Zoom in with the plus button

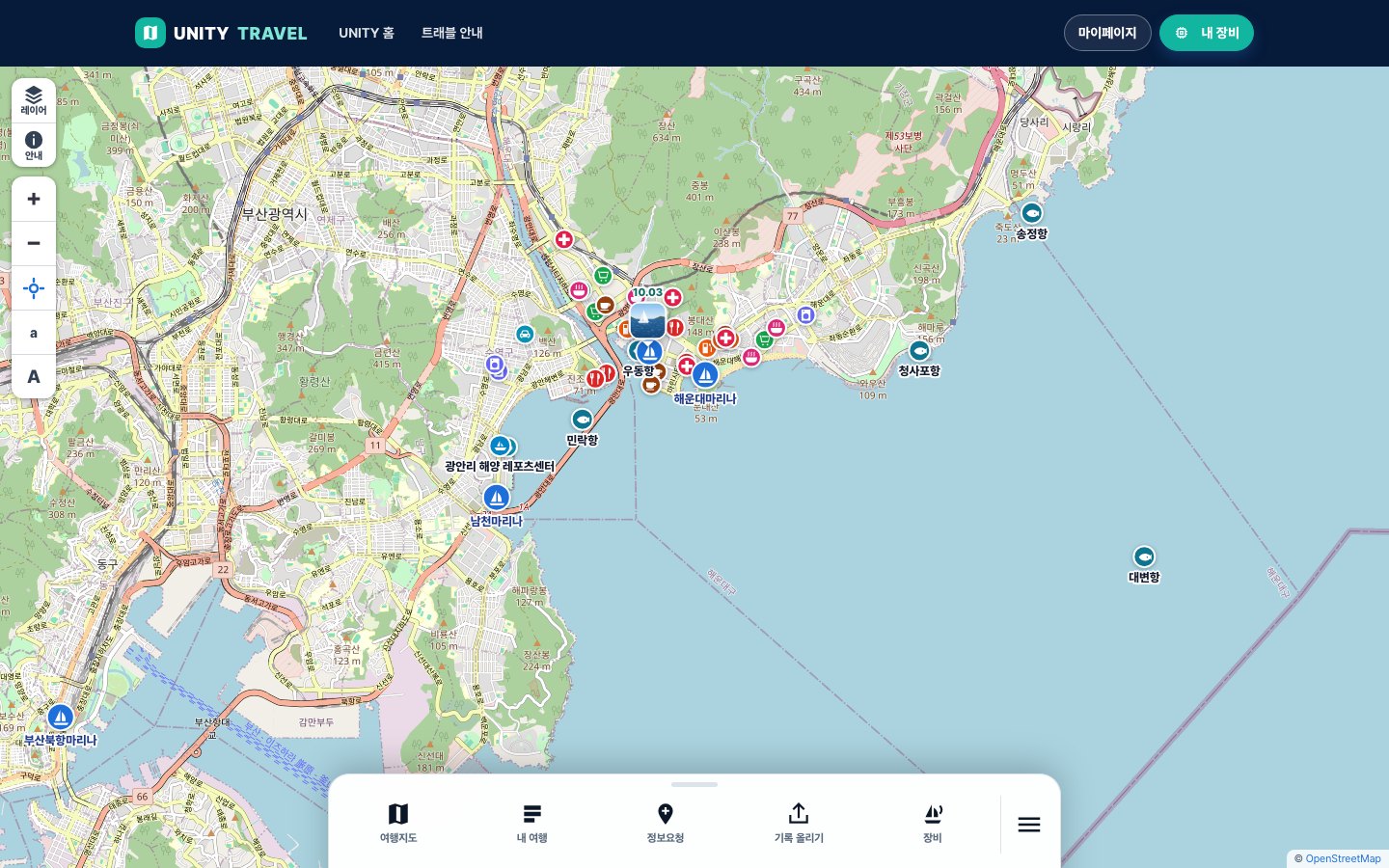(34, 199)
